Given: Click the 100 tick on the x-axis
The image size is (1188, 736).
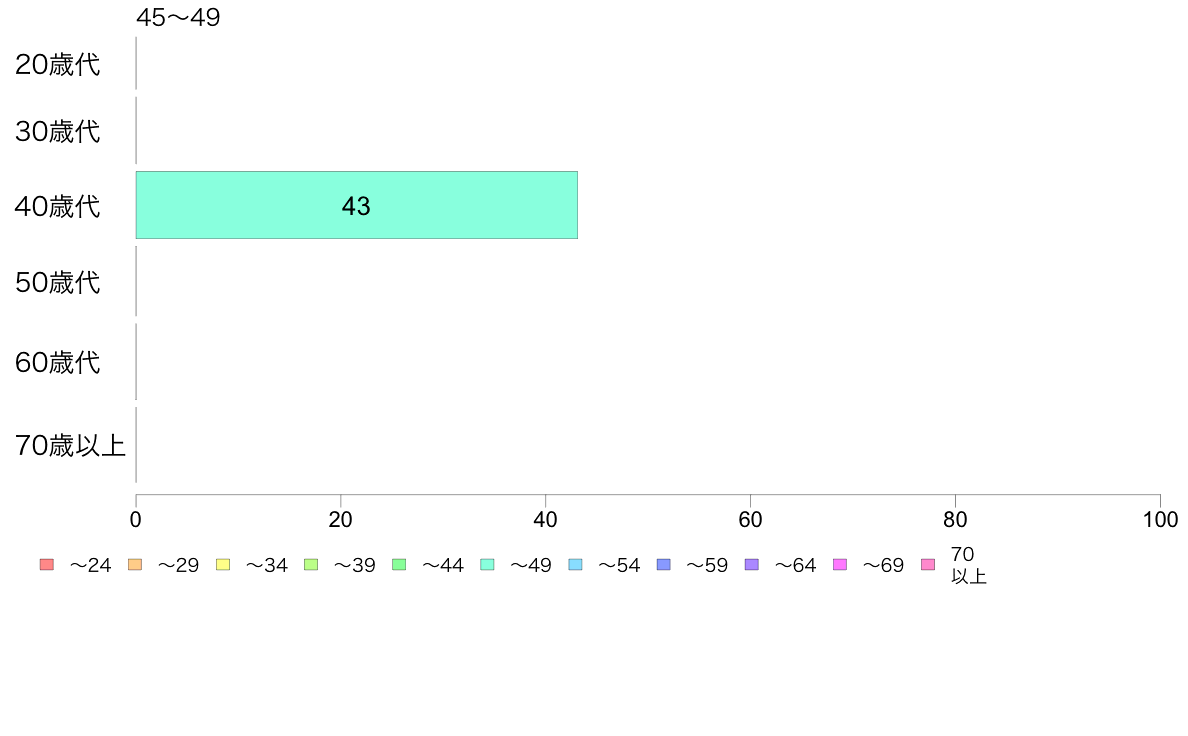Looking at the screenshot, I should 1160,519.
